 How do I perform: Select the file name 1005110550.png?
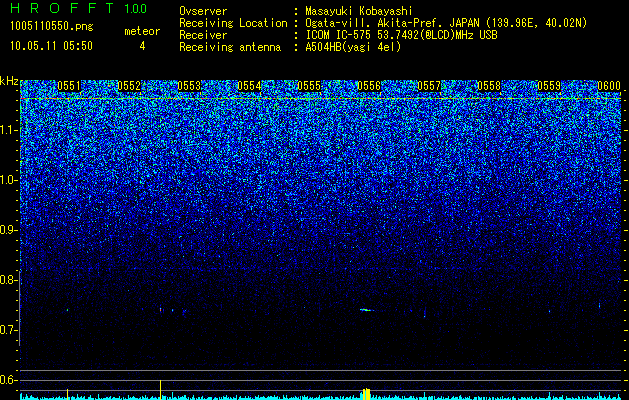[52, 27]
